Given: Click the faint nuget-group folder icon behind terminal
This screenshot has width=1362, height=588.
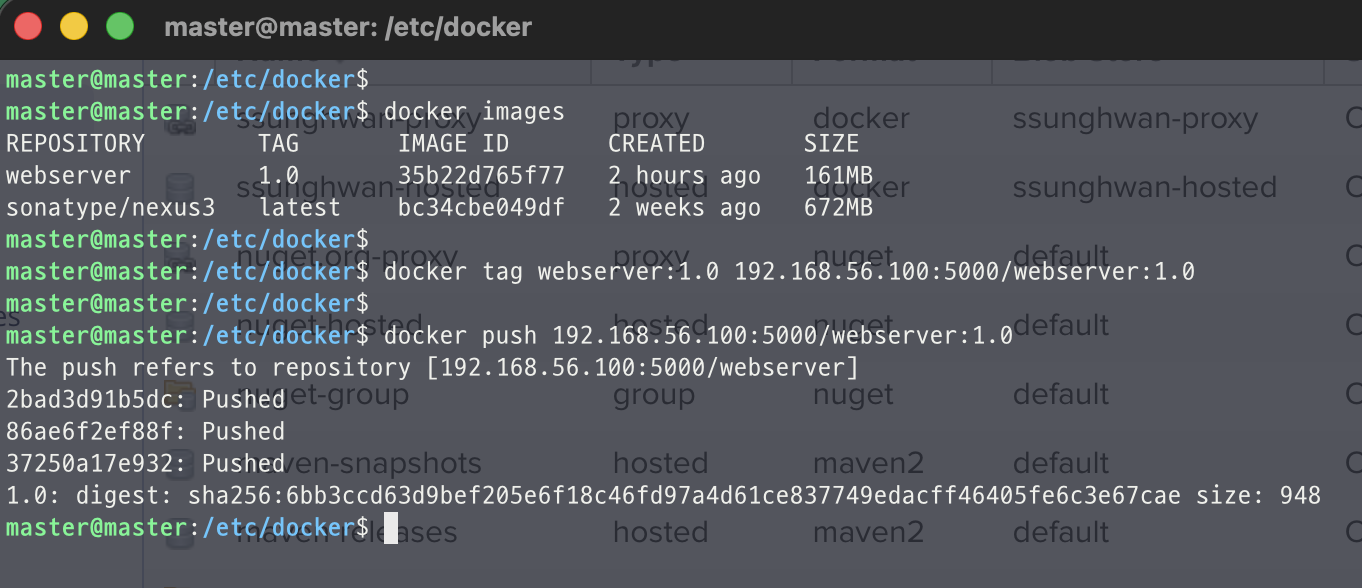Looking at the screenshot, I should [180, 393].
